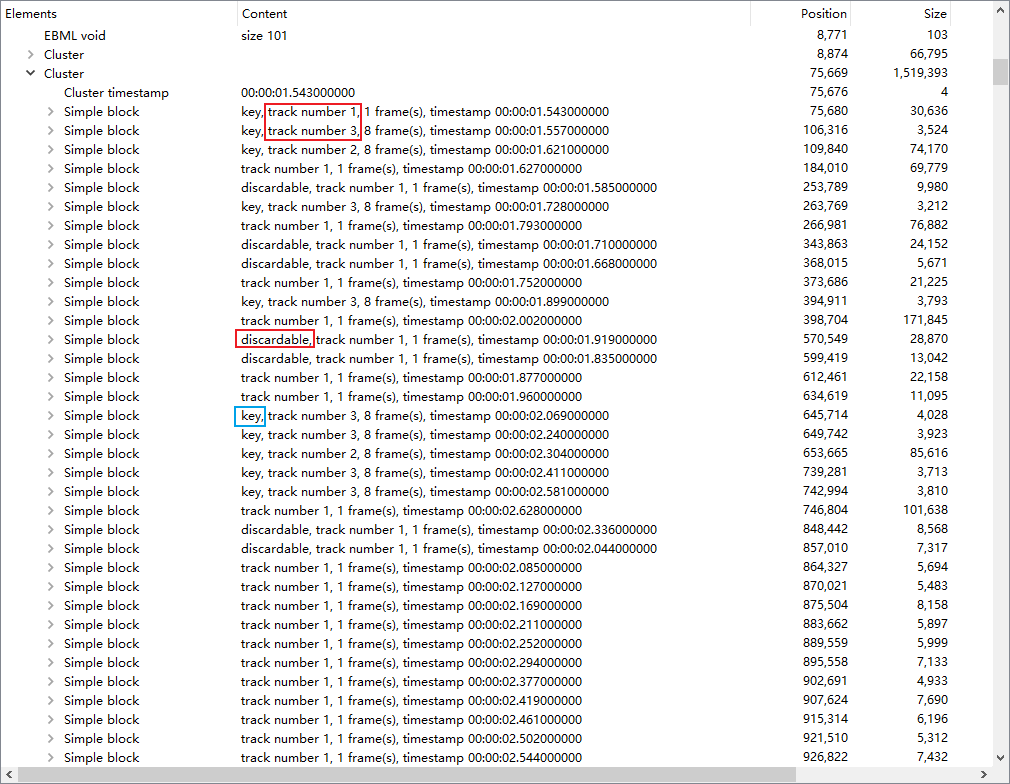The height and width of the screenshot is (784, 1010).
Task: Click the vertical scrollbar up arrow
Action: 1001,10
